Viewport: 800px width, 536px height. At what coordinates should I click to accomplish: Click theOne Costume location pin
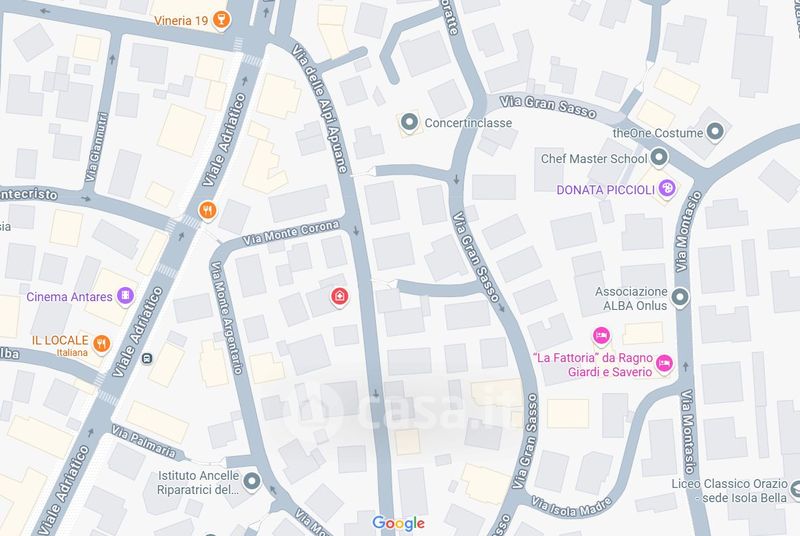pos(715,132)
